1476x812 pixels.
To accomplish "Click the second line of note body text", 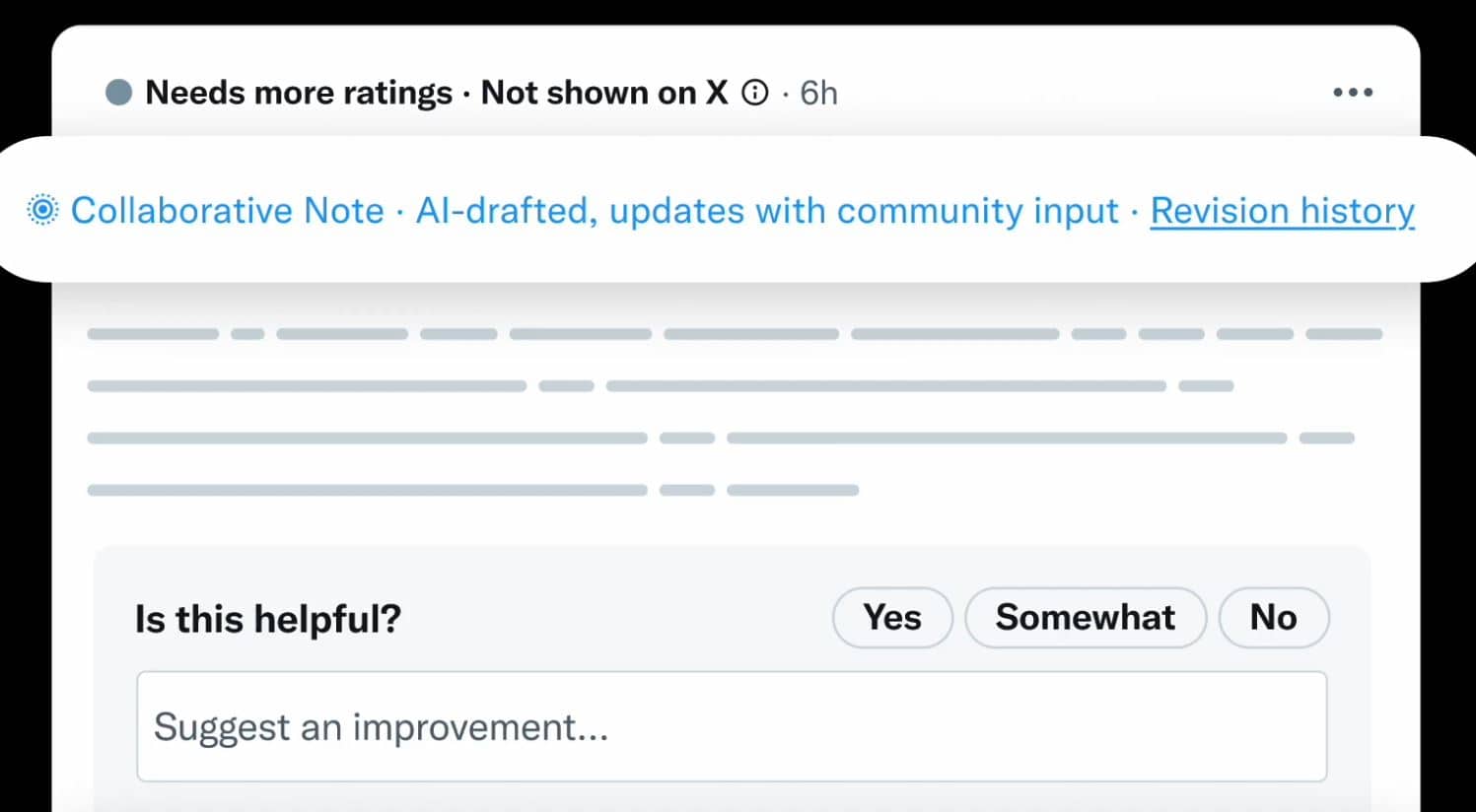I will [660, 386].
